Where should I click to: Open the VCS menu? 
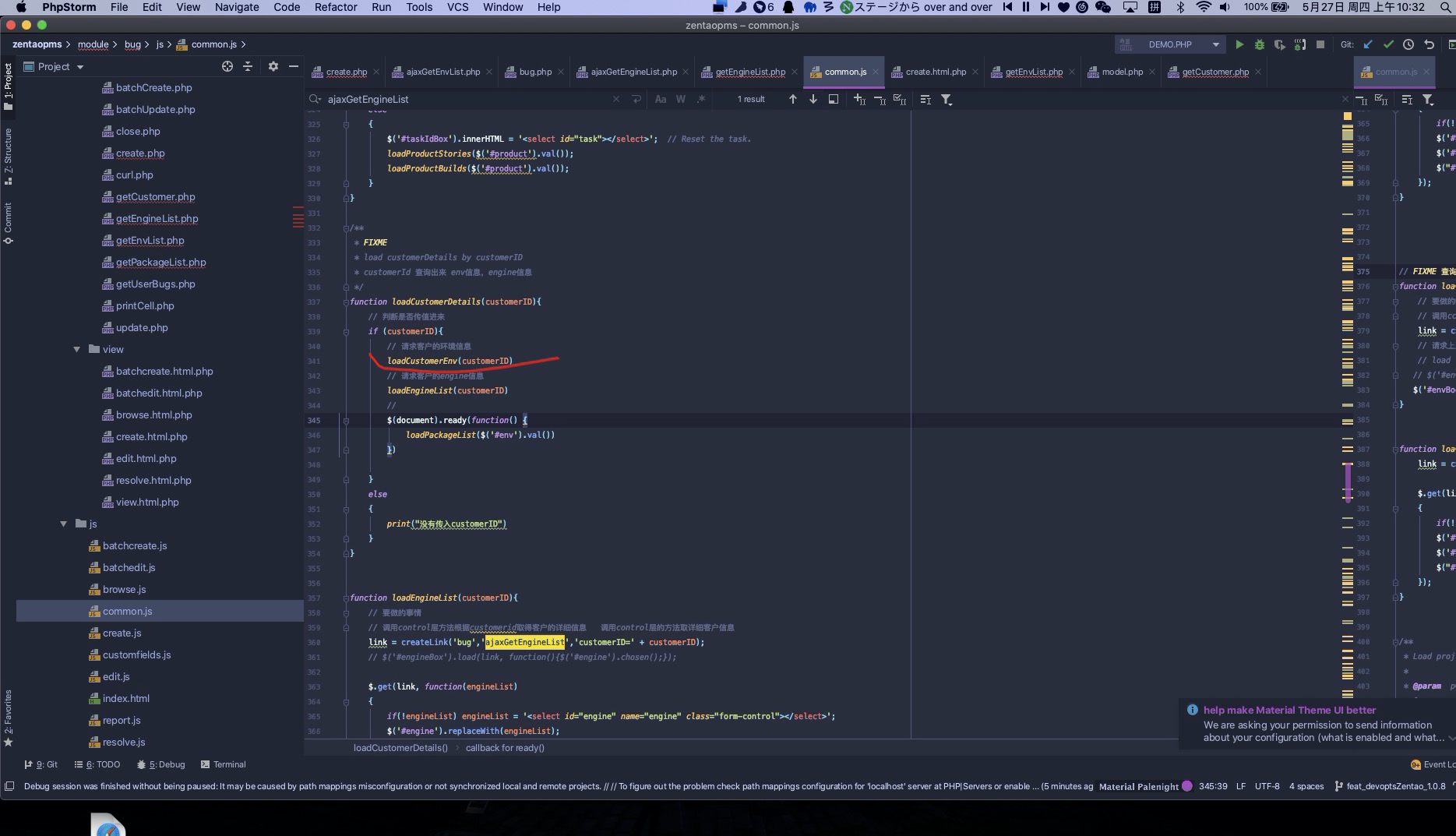pyautogui.click(x=457, y=7)
